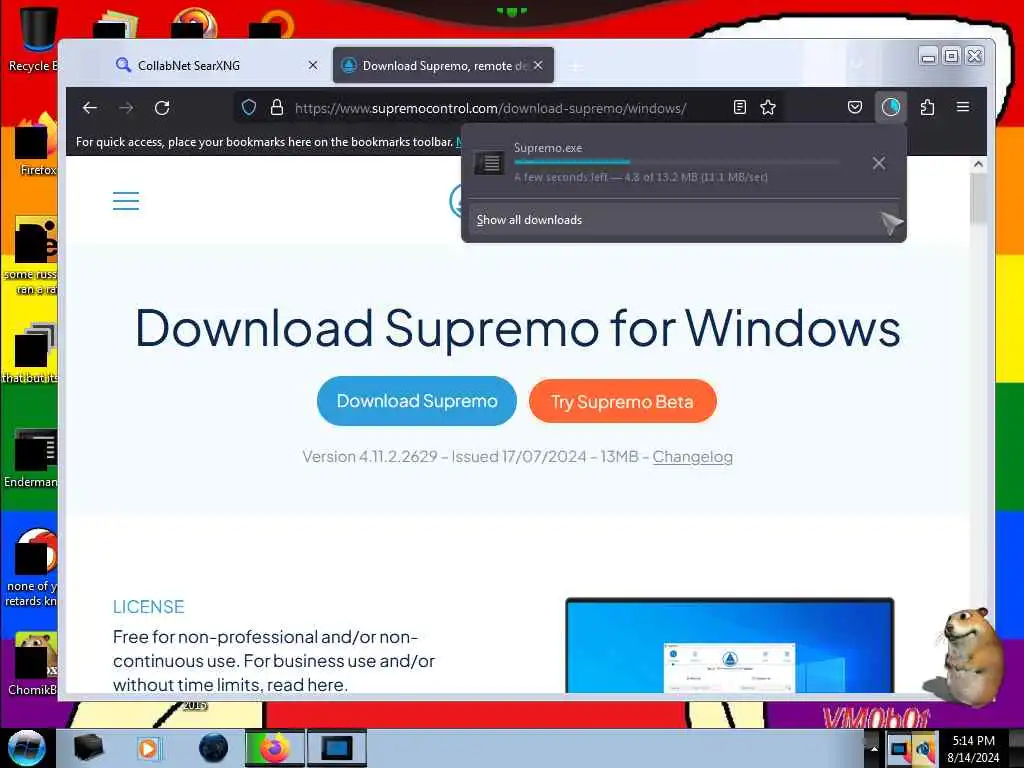Open Firefox application hamburger menu
This screenshot has height=768, width=1024.
963,107
